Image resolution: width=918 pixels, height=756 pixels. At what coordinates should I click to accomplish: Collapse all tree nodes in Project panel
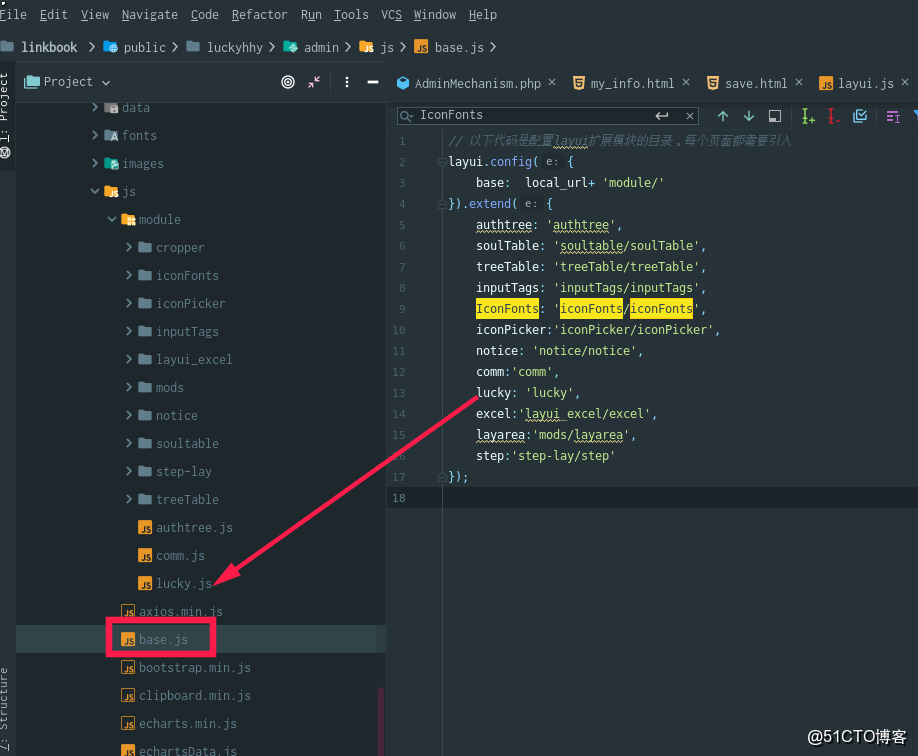tap(314, 82)
